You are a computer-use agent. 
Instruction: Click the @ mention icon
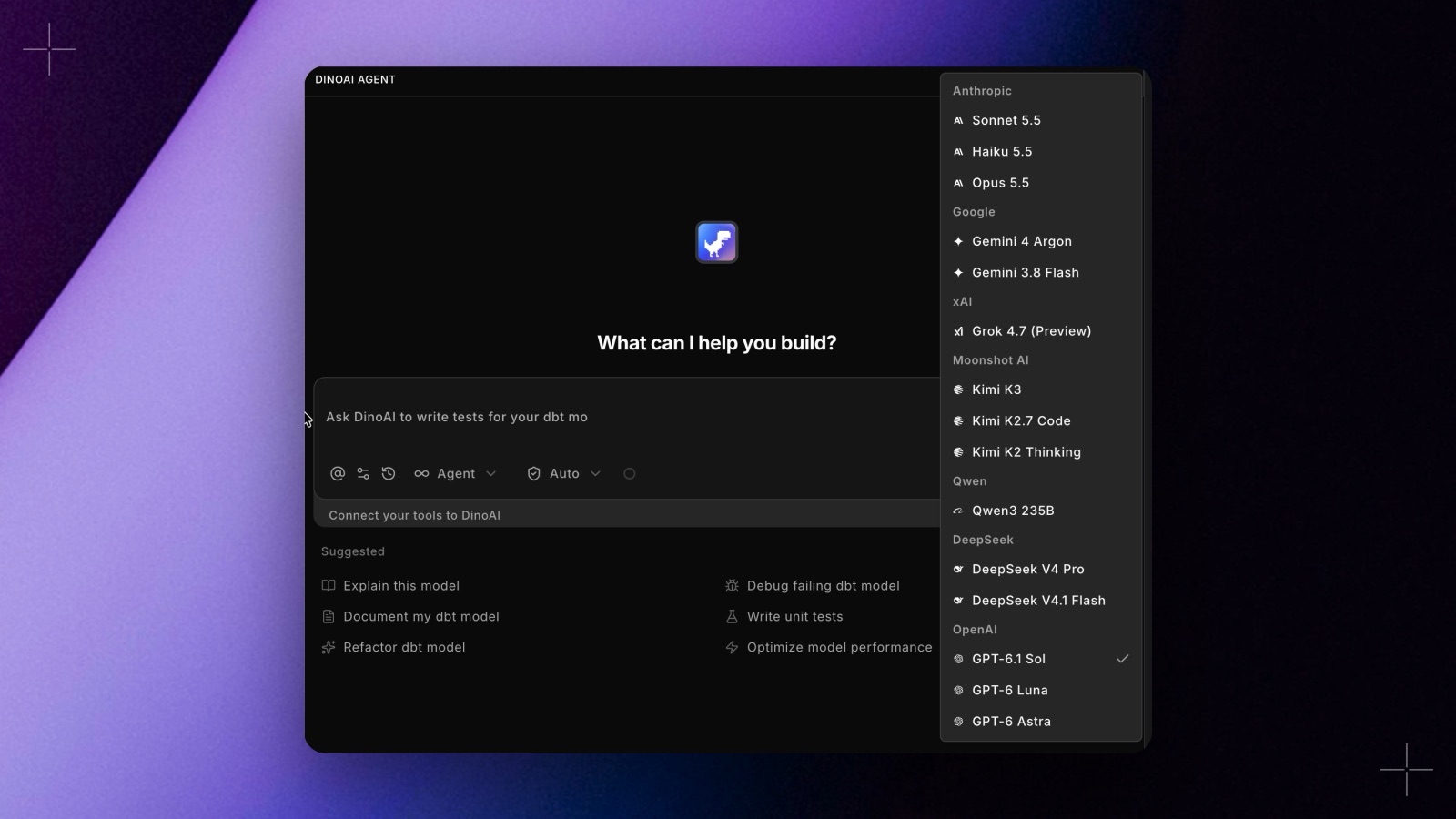point(338,473)
